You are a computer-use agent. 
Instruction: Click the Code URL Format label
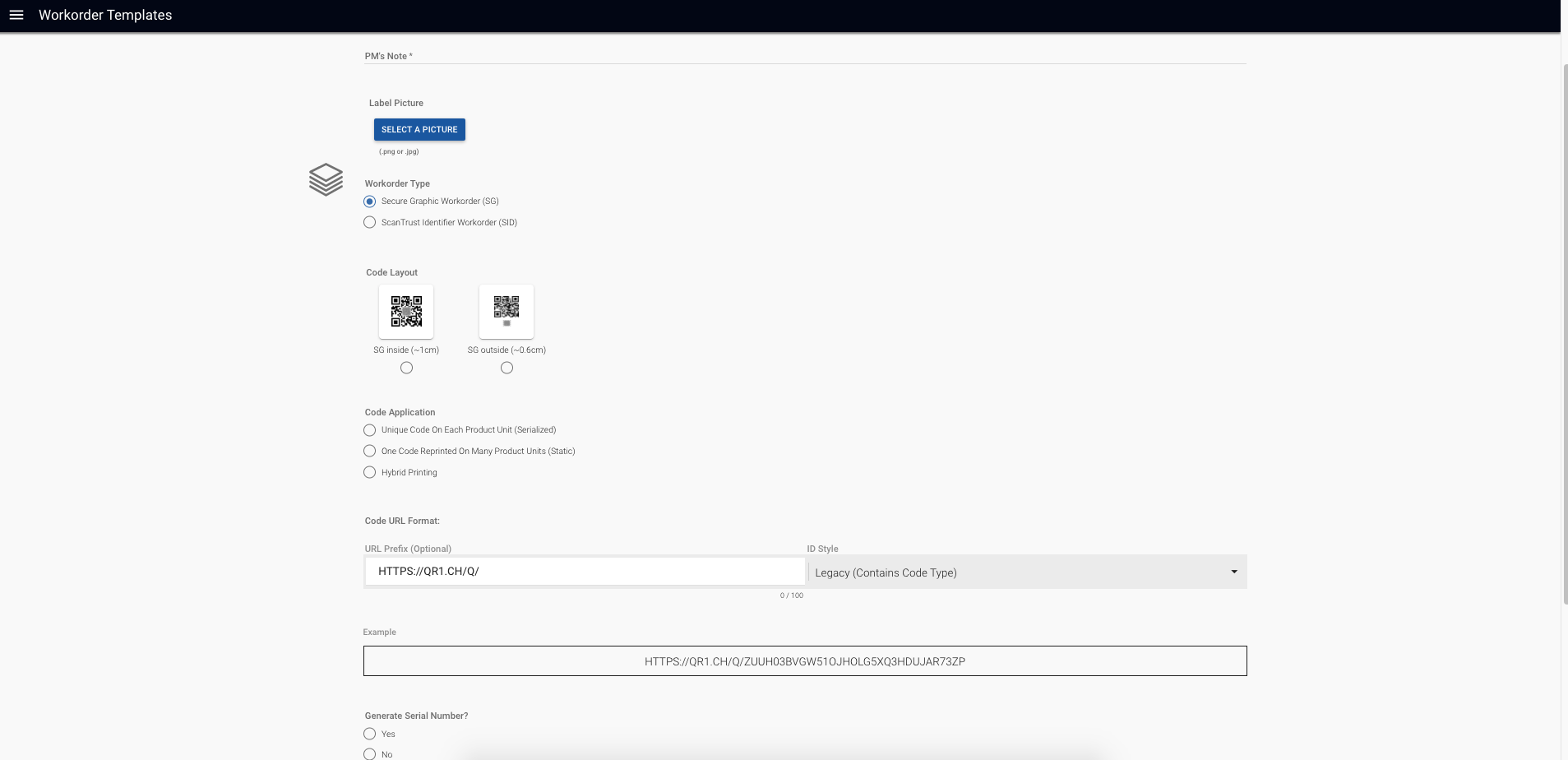click(402, 521)
